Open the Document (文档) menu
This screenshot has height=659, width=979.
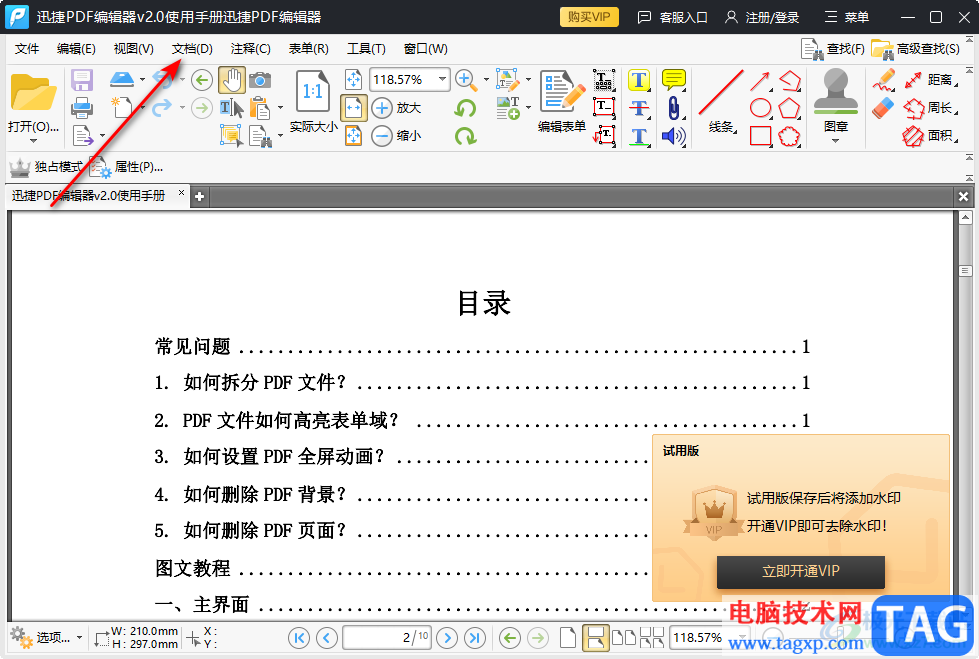coord(192,49)
